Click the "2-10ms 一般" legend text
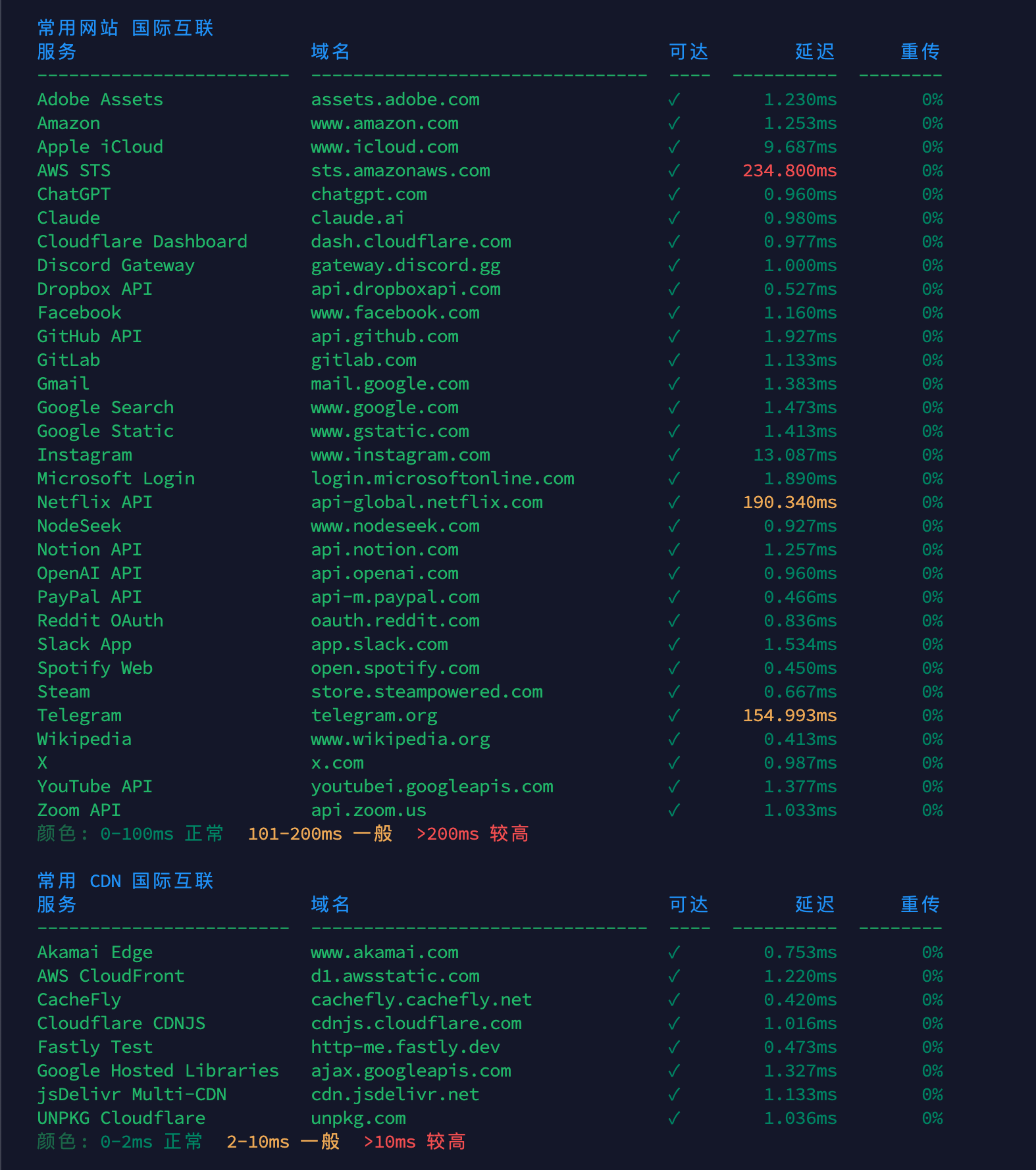 pos(283,1142)
